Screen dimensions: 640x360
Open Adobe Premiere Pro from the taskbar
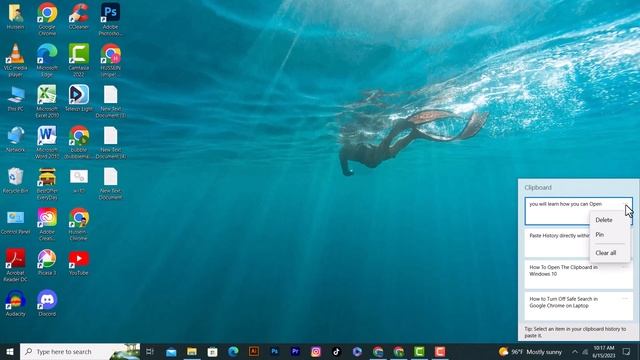[x=295, y=351]
